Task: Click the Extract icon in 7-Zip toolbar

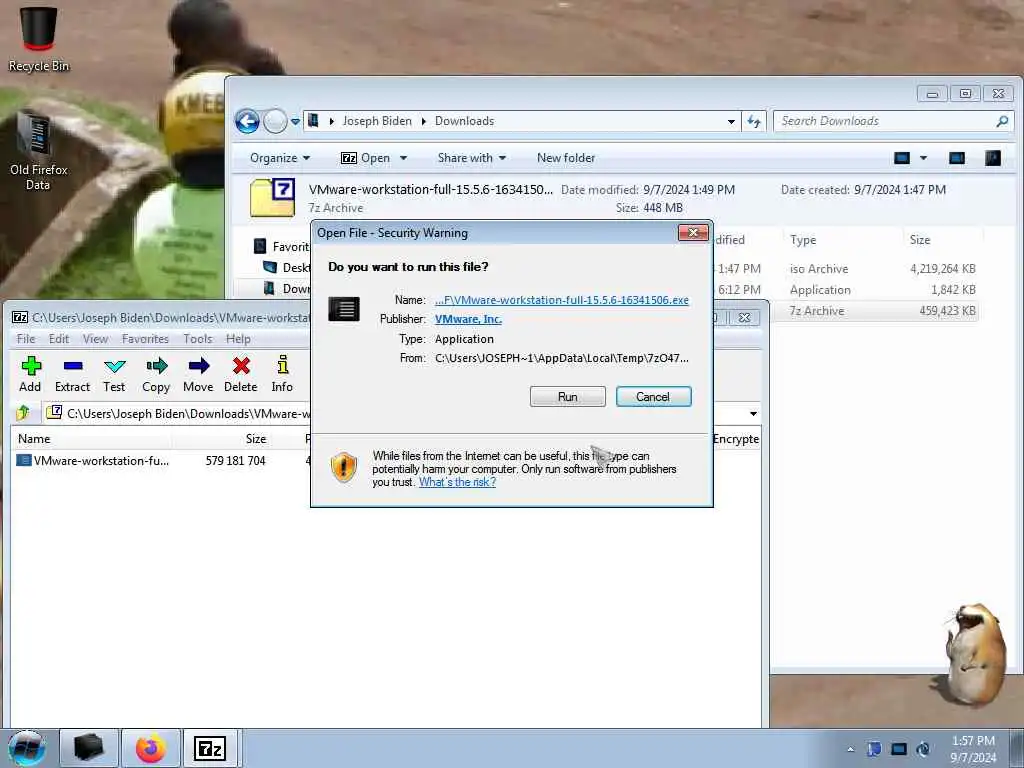Action: [72, 366]
